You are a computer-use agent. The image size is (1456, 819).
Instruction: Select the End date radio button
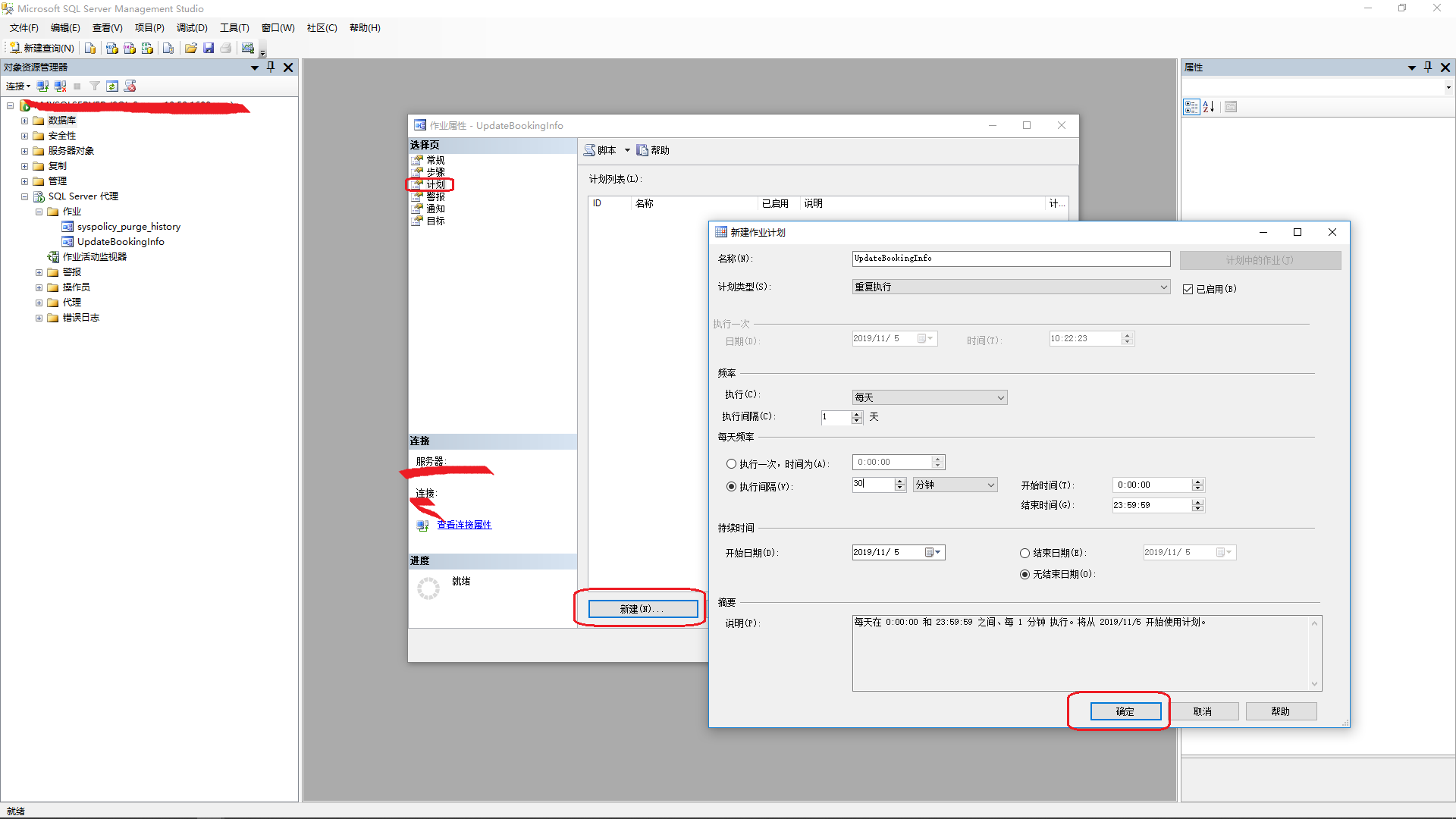coord(1025,553)
